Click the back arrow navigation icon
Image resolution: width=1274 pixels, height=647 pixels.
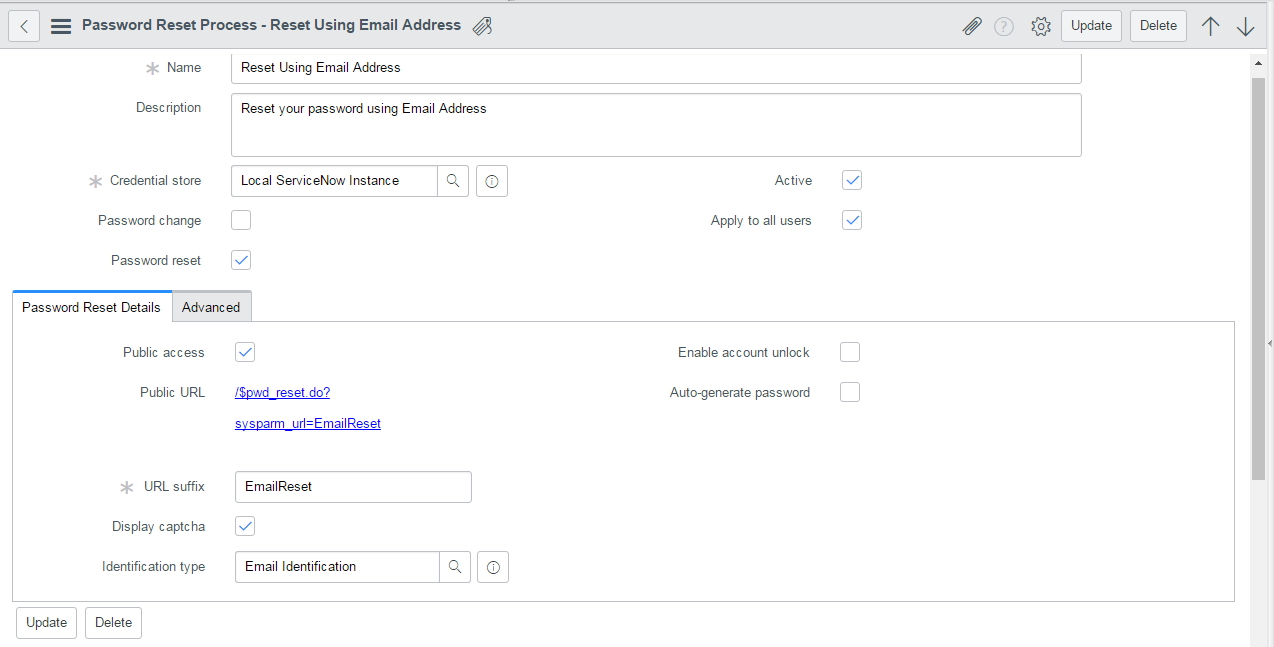[x=23, y=25]
